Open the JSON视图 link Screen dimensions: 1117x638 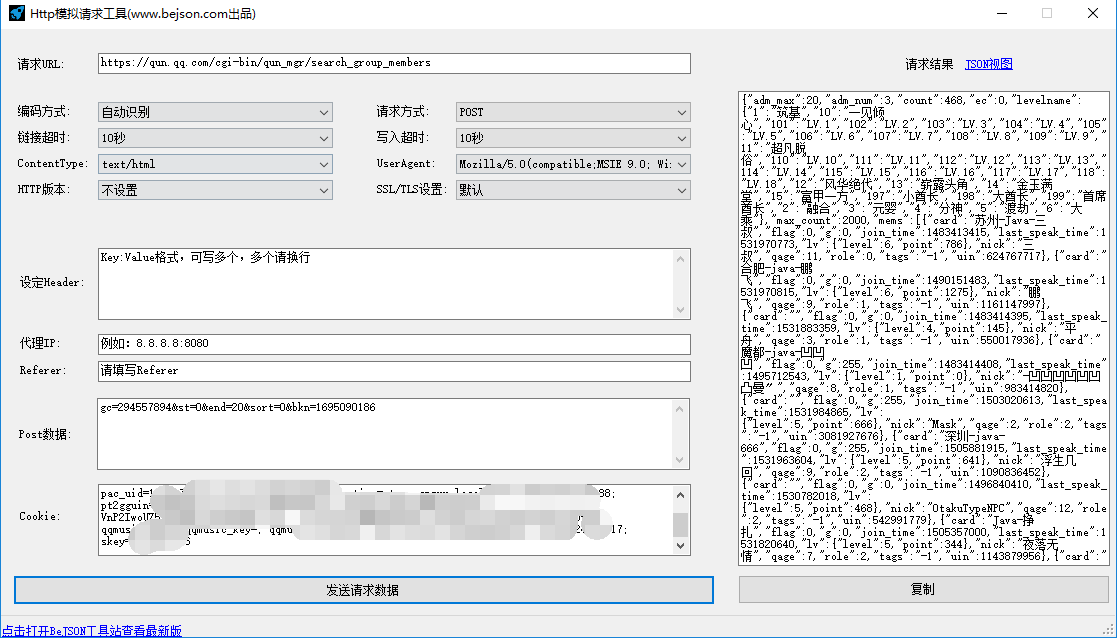click(x=988, y=64)
